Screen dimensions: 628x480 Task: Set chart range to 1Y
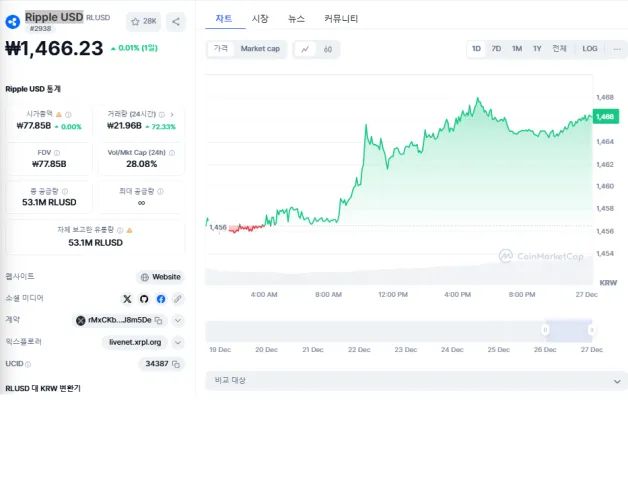coord(537,49)
